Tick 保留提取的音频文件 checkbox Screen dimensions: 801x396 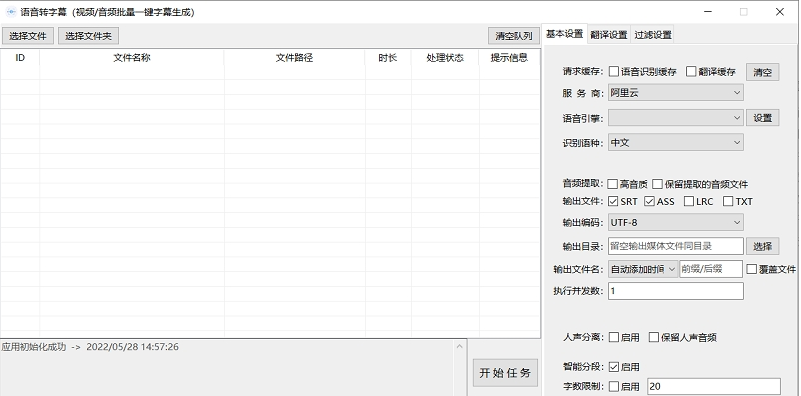657,184
